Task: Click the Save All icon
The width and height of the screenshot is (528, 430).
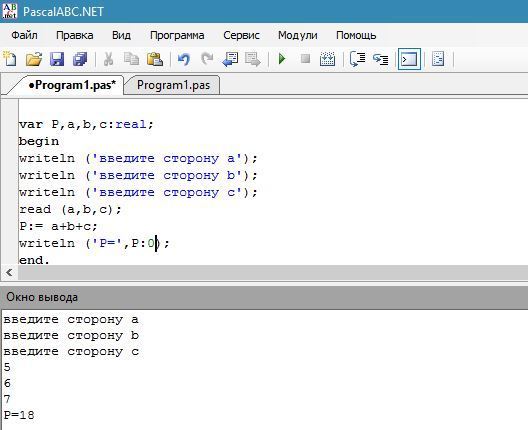Action: click(x=80, y=59)
